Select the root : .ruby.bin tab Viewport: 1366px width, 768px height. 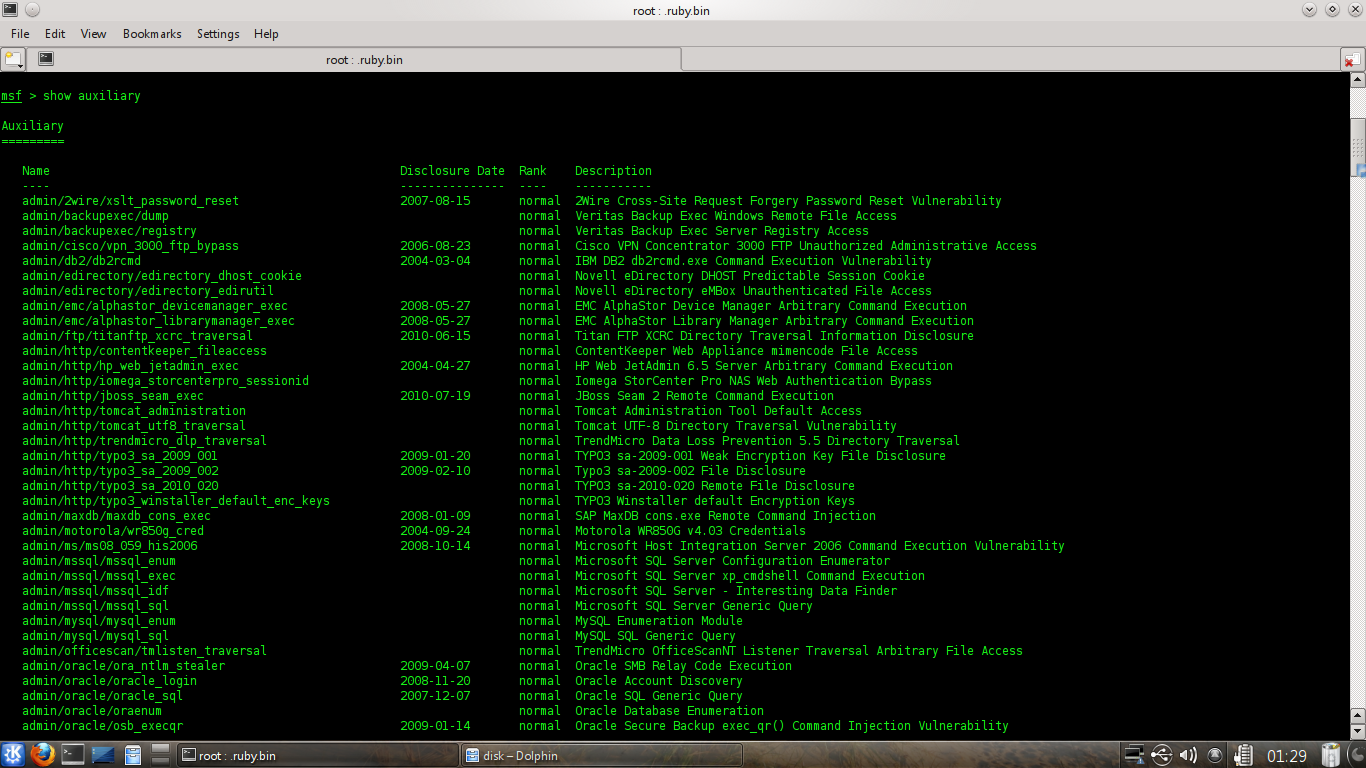[356, 60]
